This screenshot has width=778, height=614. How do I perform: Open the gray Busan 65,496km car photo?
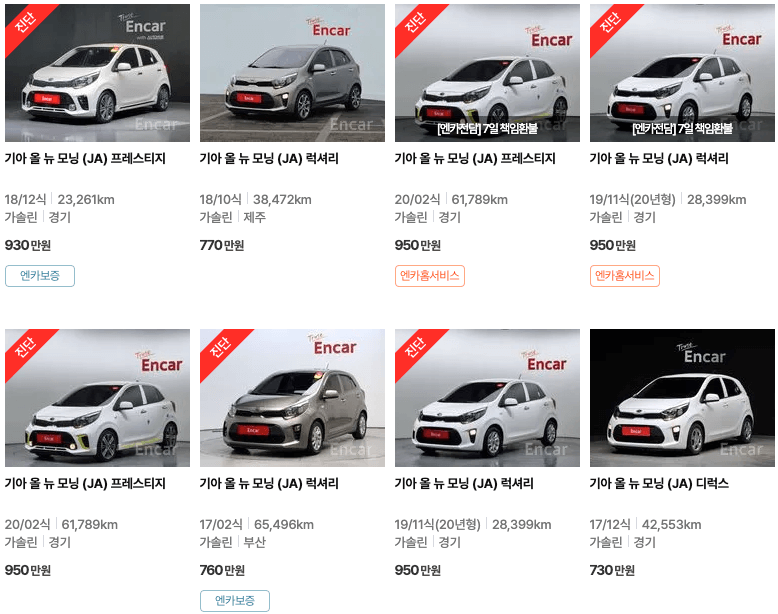pyautogui.click(x=292, y=398)
